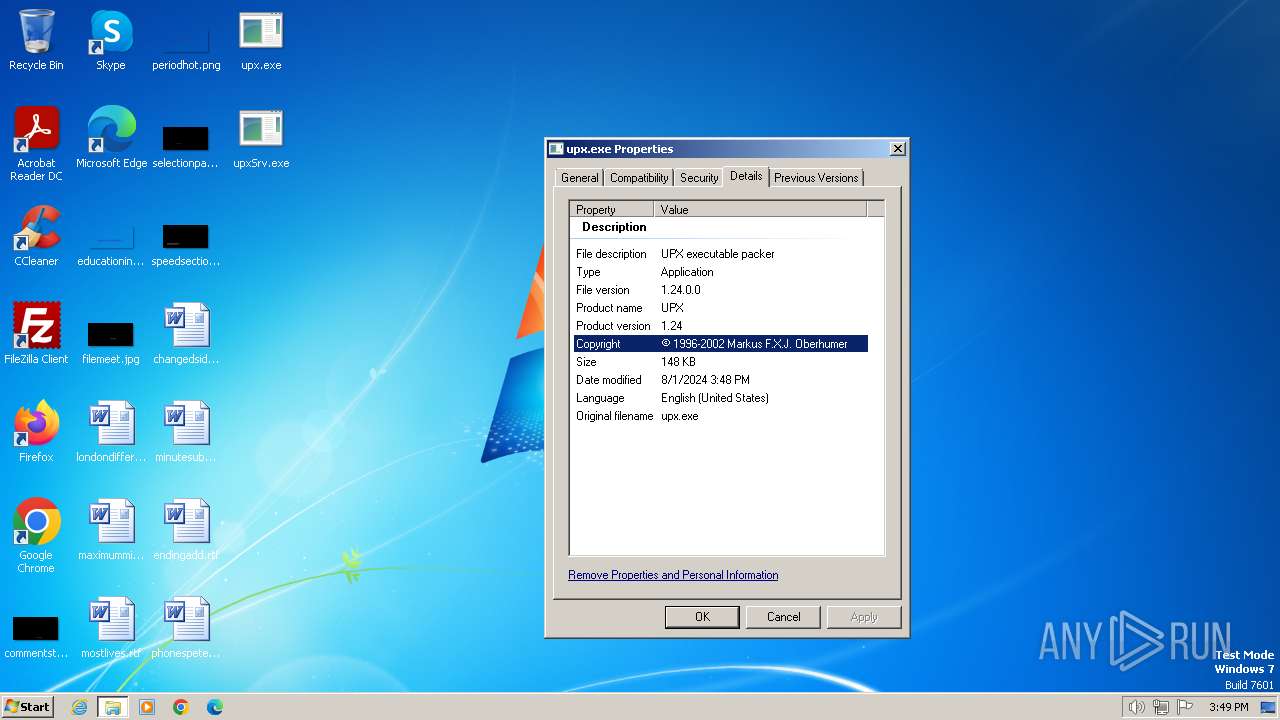
Task: Select changedsid... Word document icon
Action: coord(186,334)
